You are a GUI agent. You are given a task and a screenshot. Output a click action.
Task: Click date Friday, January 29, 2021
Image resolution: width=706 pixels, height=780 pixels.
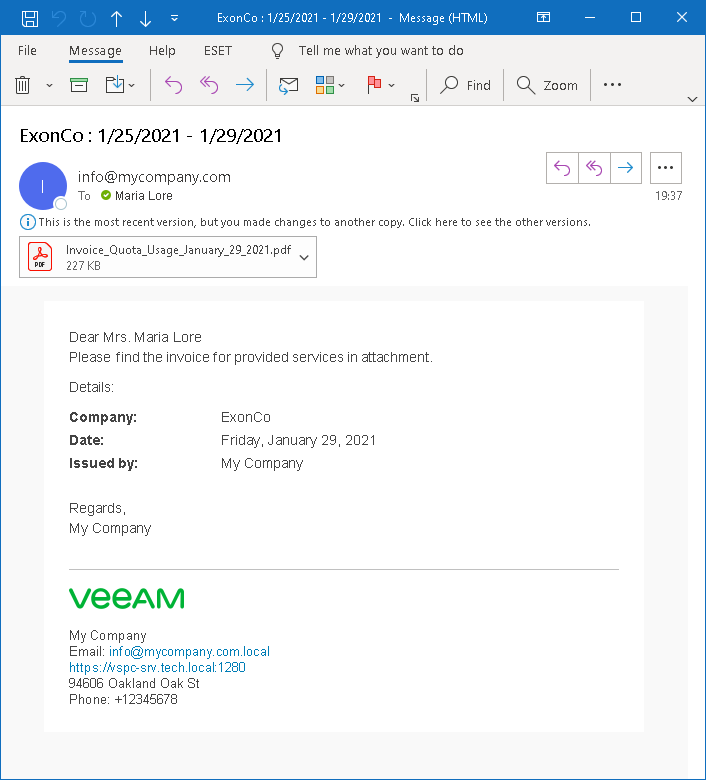click(298, 441)
